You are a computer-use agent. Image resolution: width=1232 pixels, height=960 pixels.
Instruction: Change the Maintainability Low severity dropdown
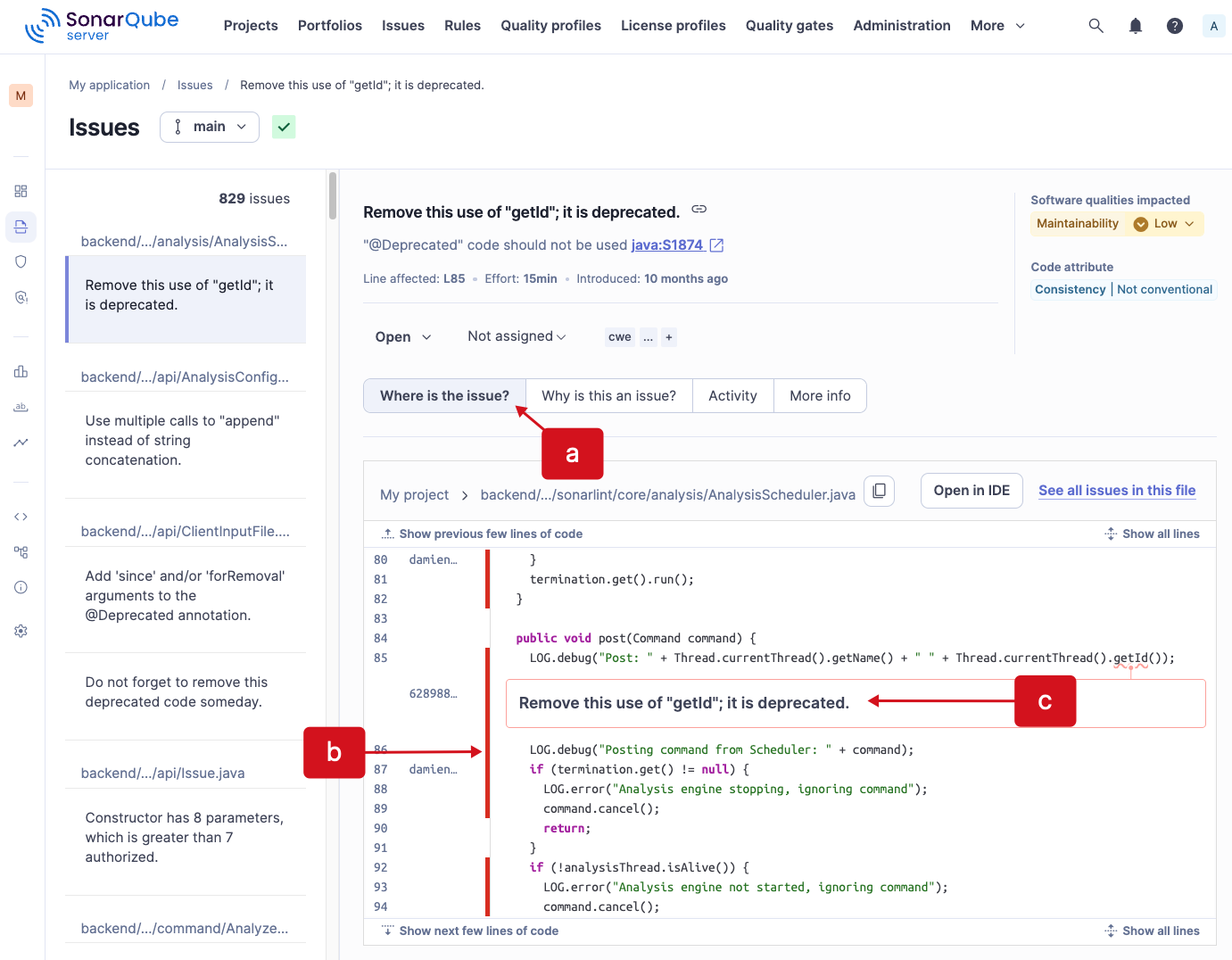[1164, 224]
